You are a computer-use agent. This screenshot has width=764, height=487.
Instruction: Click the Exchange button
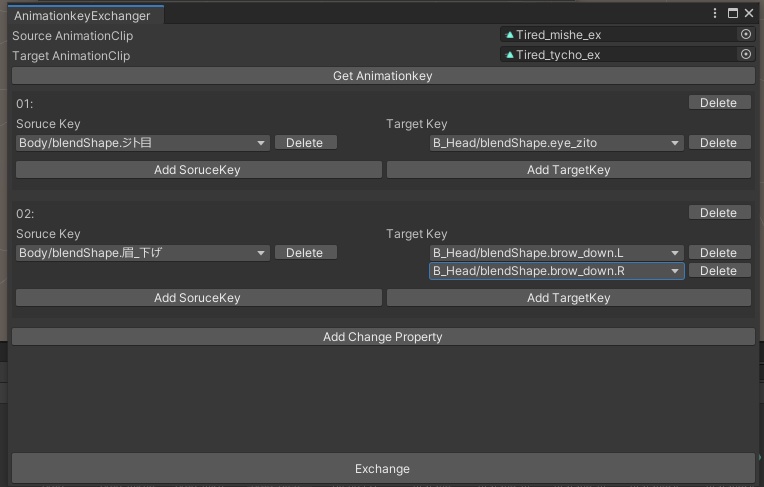[x=383, y=468]
